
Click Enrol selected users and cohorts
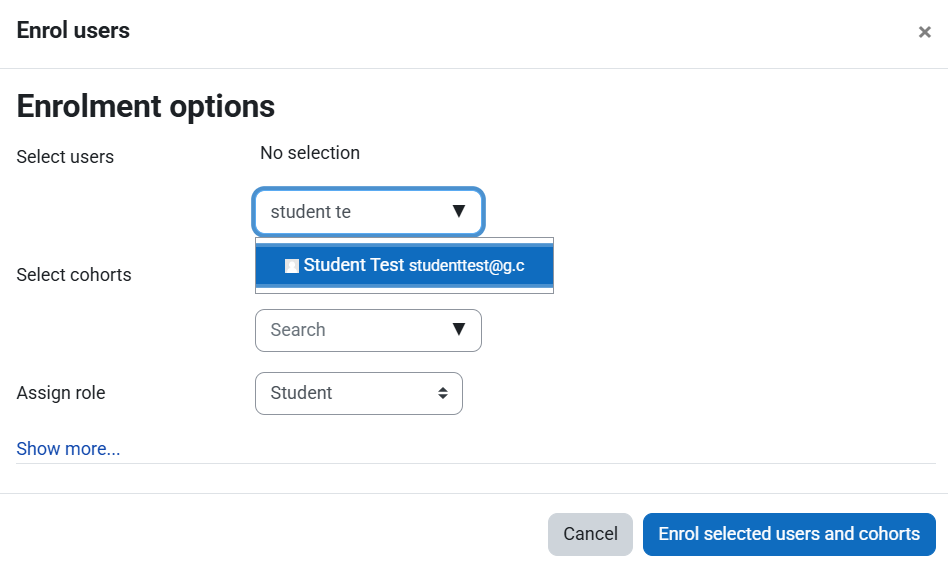click(789, 534)
